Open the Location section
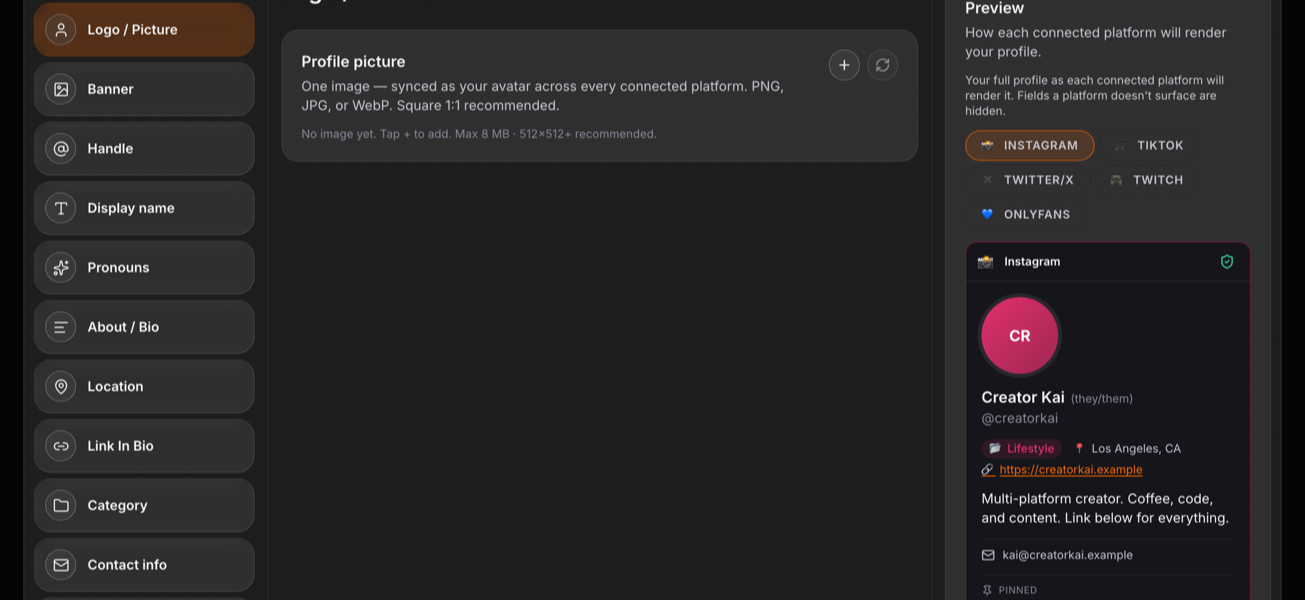This screenshot has height=600, width=1305. (x=144, y=387)
